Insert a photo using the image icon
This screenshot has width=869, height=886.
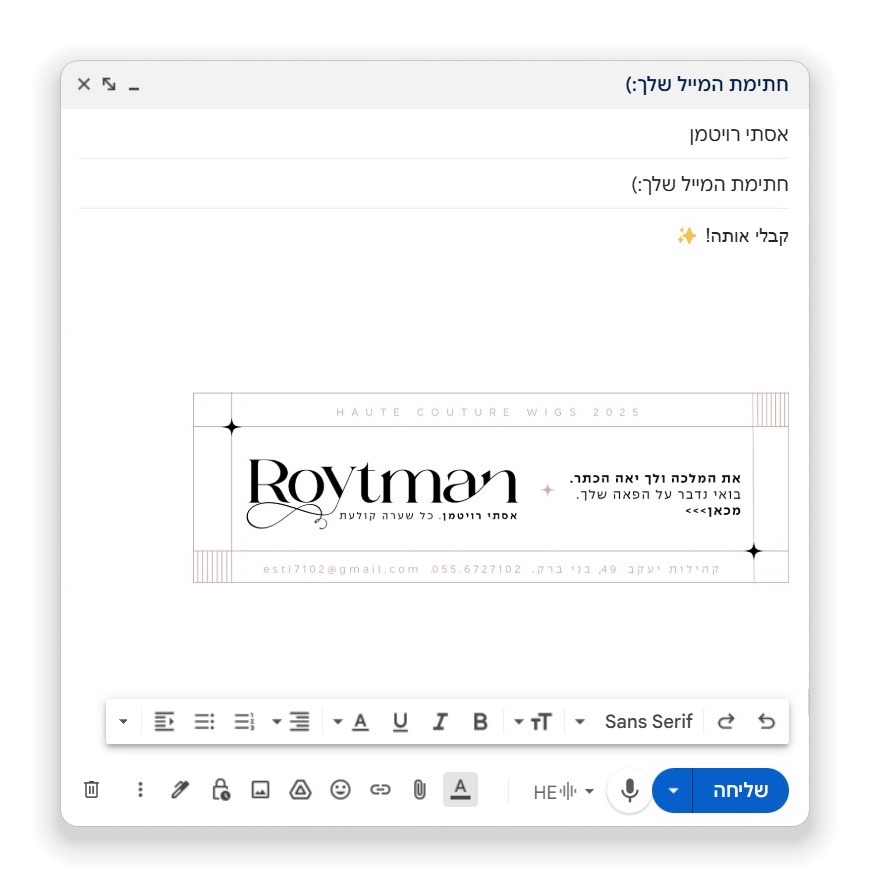[x=260, y=789]
